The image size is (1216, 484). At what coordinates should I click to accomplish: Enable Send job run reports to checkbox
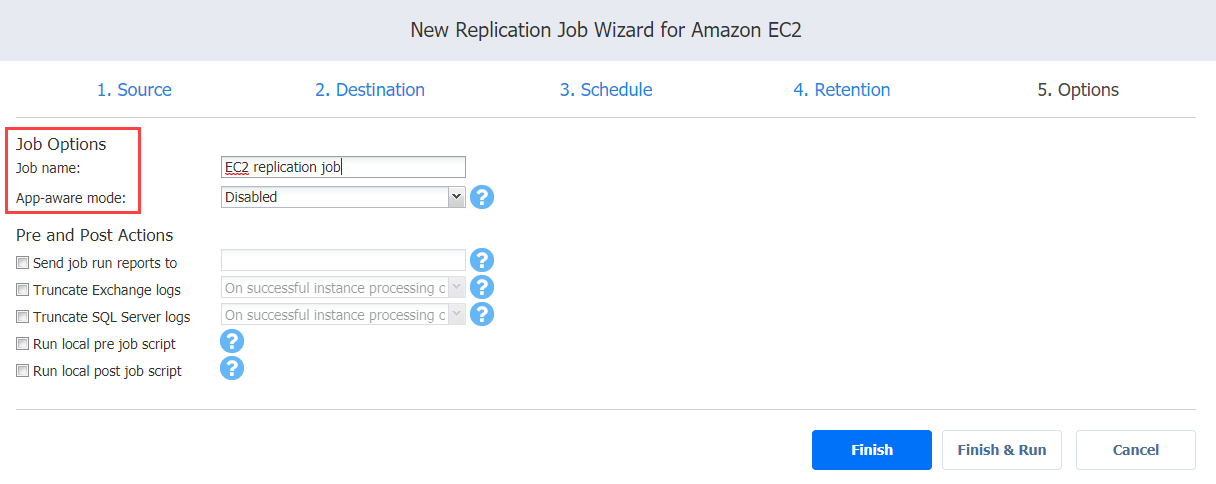click(x=23, y=263)
